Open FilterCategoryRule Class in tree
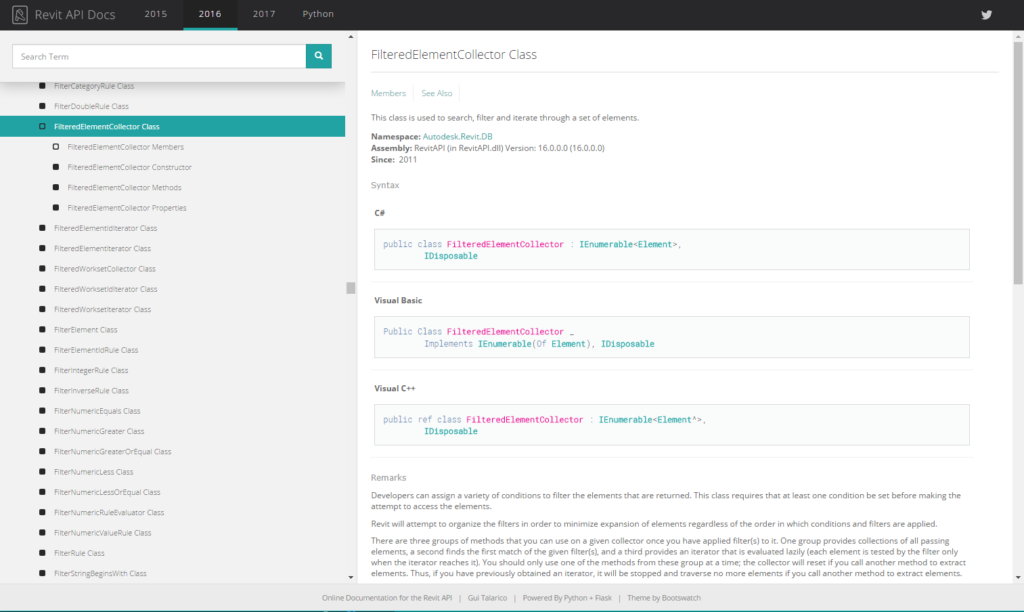The height and width of the screenshot is (612, 1024). click(x=94, y=86)
